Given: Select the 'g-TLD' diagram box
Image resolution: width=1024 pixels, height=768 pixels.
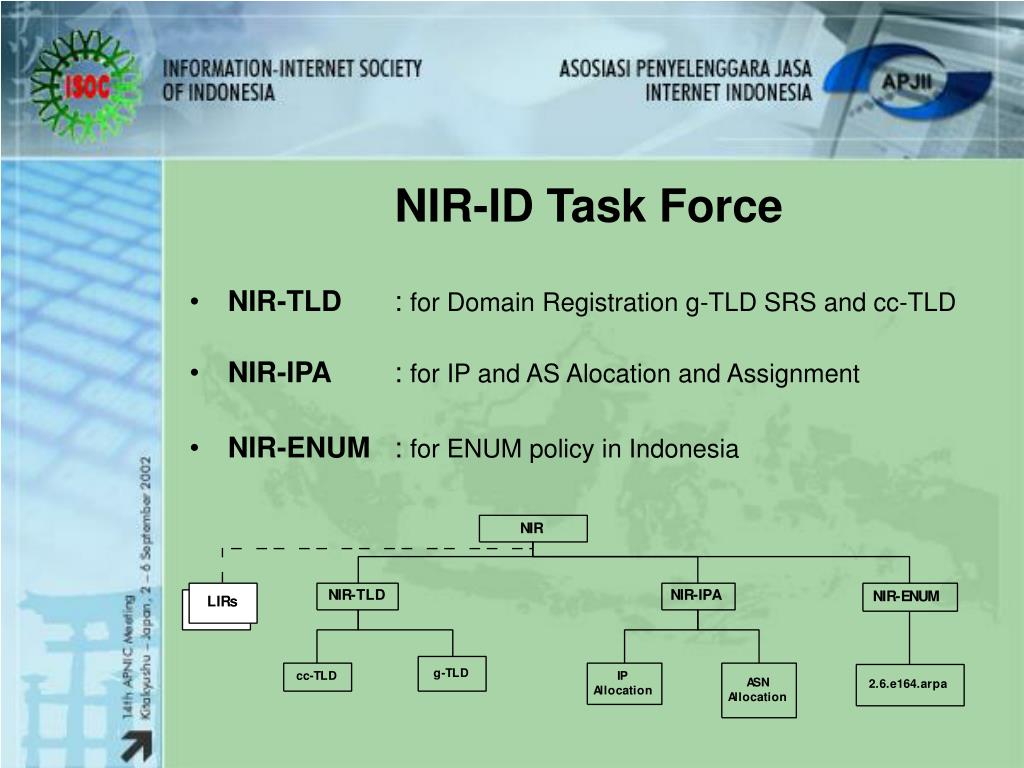Looking at the screenshot, I should (452, 673).
